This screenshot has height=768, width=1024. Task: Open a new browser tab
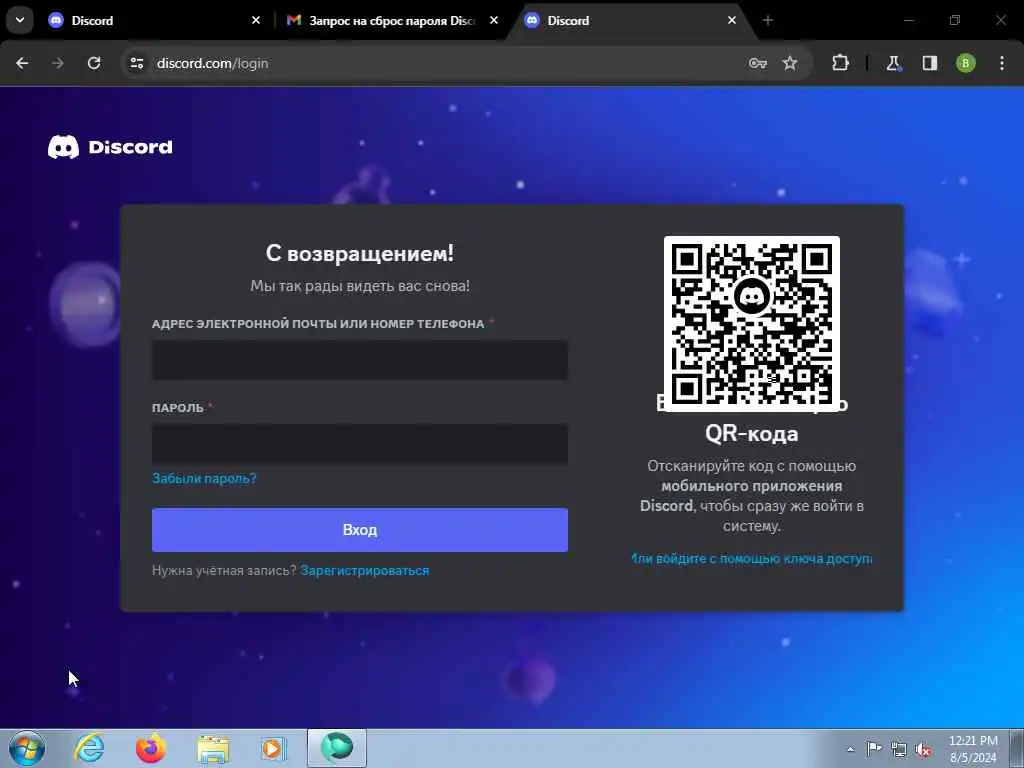tap(768, 21)
